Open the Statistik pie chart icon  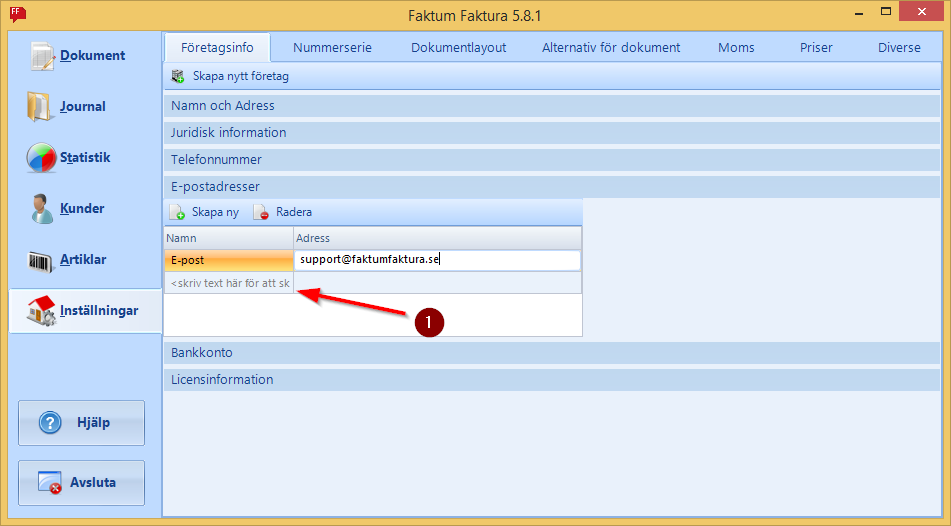point(41,158)
